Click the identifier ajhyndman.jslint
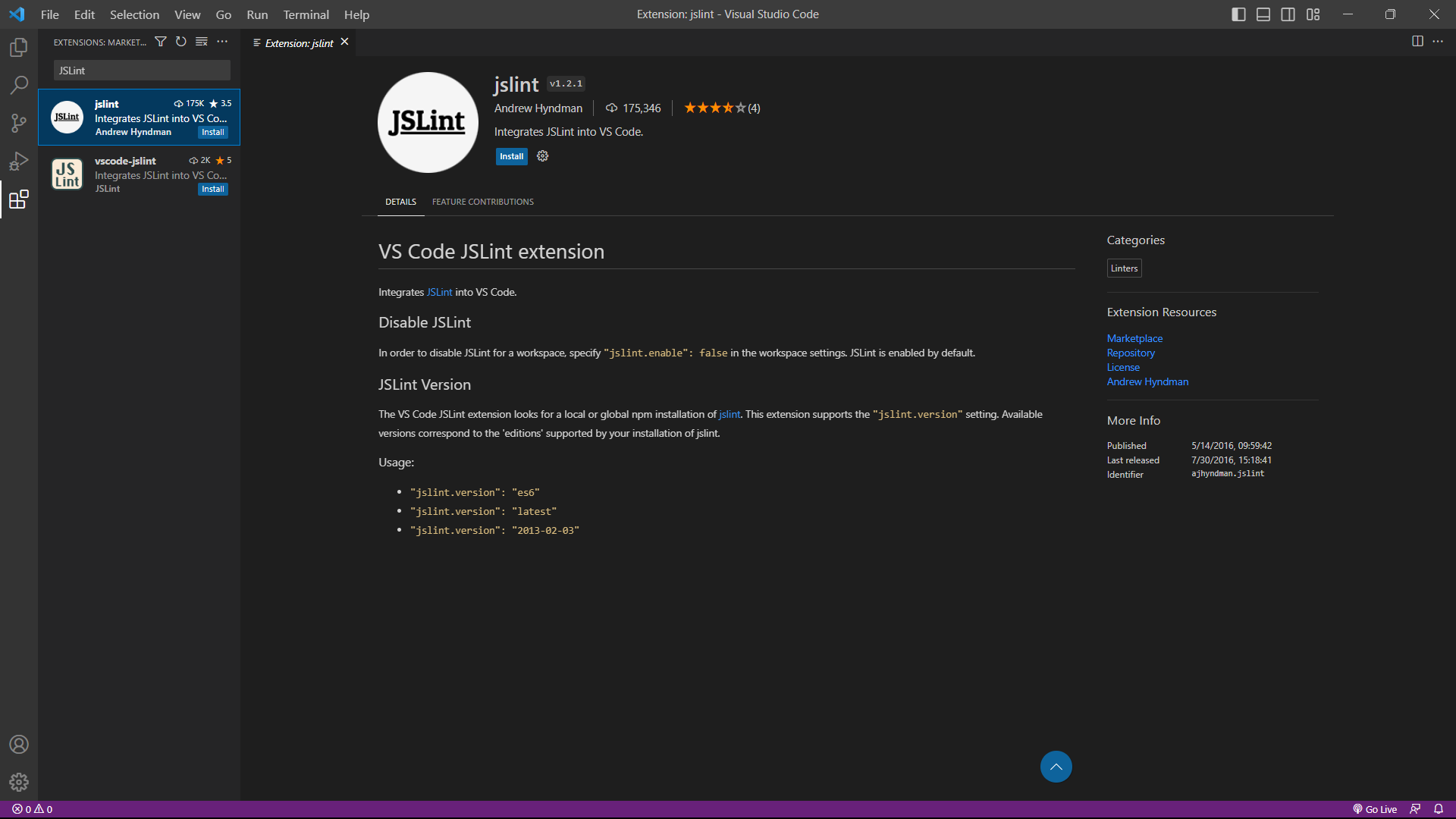This screenshot has height=819, width=1456. pyautogui.click(x=1228, y=474)
